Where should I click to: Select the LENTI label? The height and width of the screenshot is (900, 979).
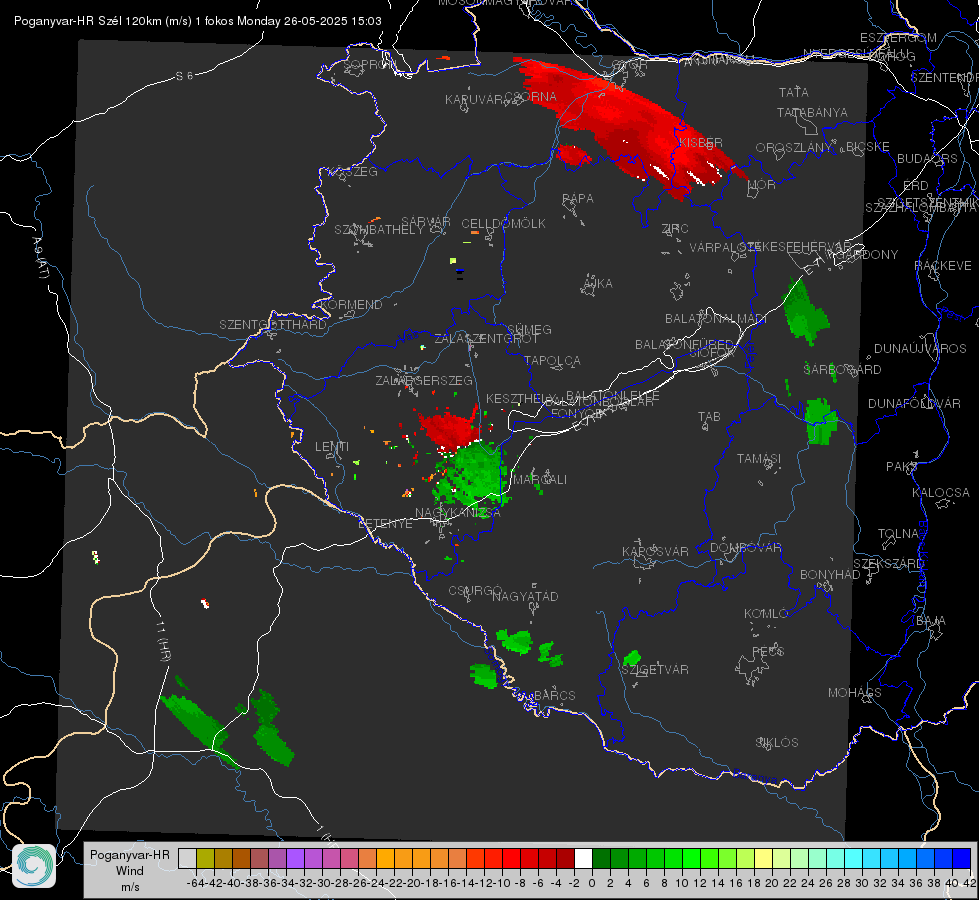[x=332, y=447]
